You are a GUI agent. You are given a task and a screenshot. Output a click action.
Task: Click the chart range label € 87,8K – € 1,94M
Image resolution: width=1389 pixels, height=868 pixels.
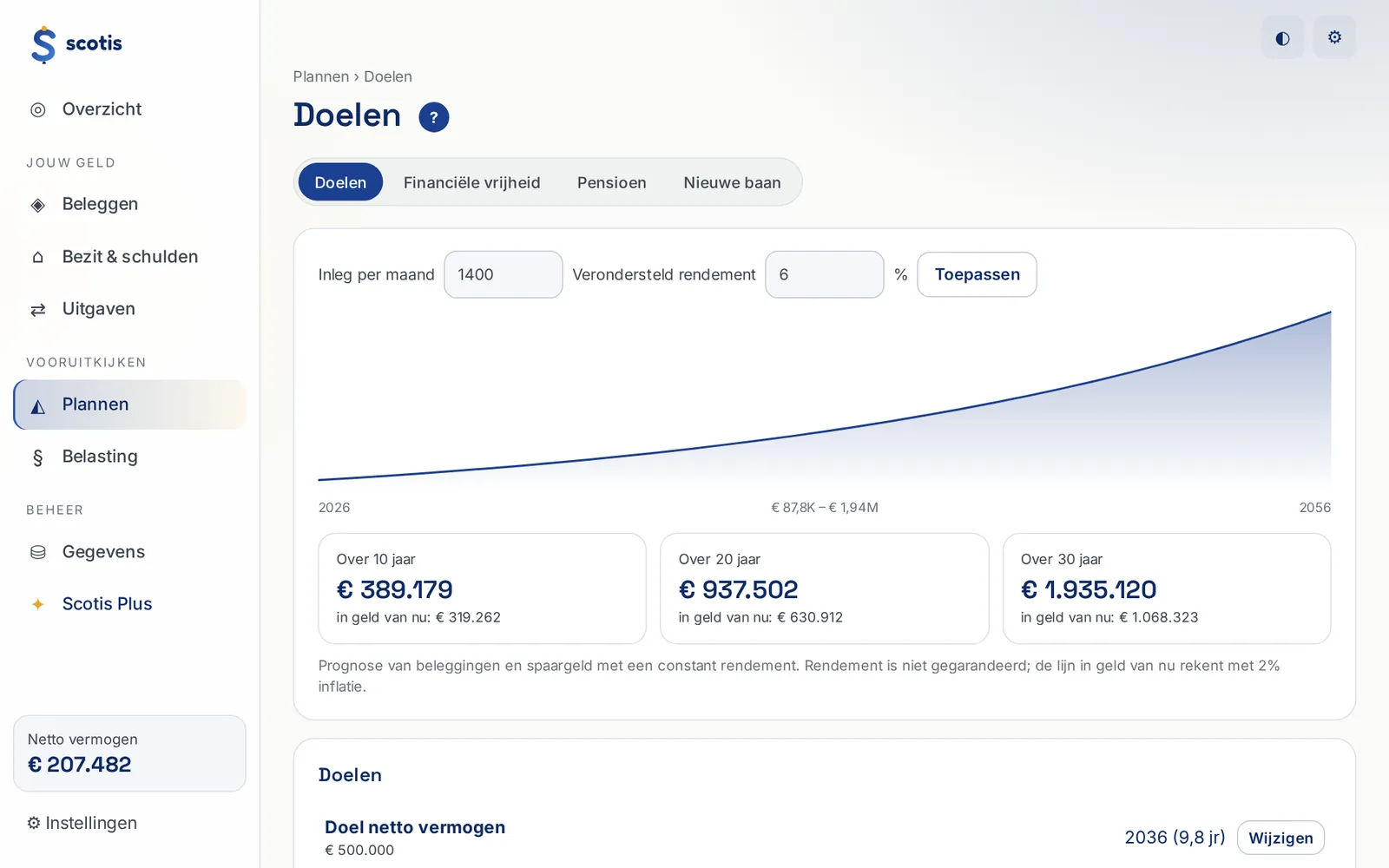tap(825, 508)
